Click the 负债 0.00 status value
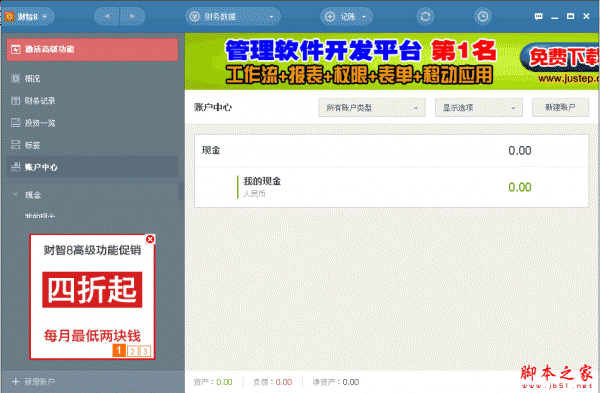600x393 pixels. (284, 382)
